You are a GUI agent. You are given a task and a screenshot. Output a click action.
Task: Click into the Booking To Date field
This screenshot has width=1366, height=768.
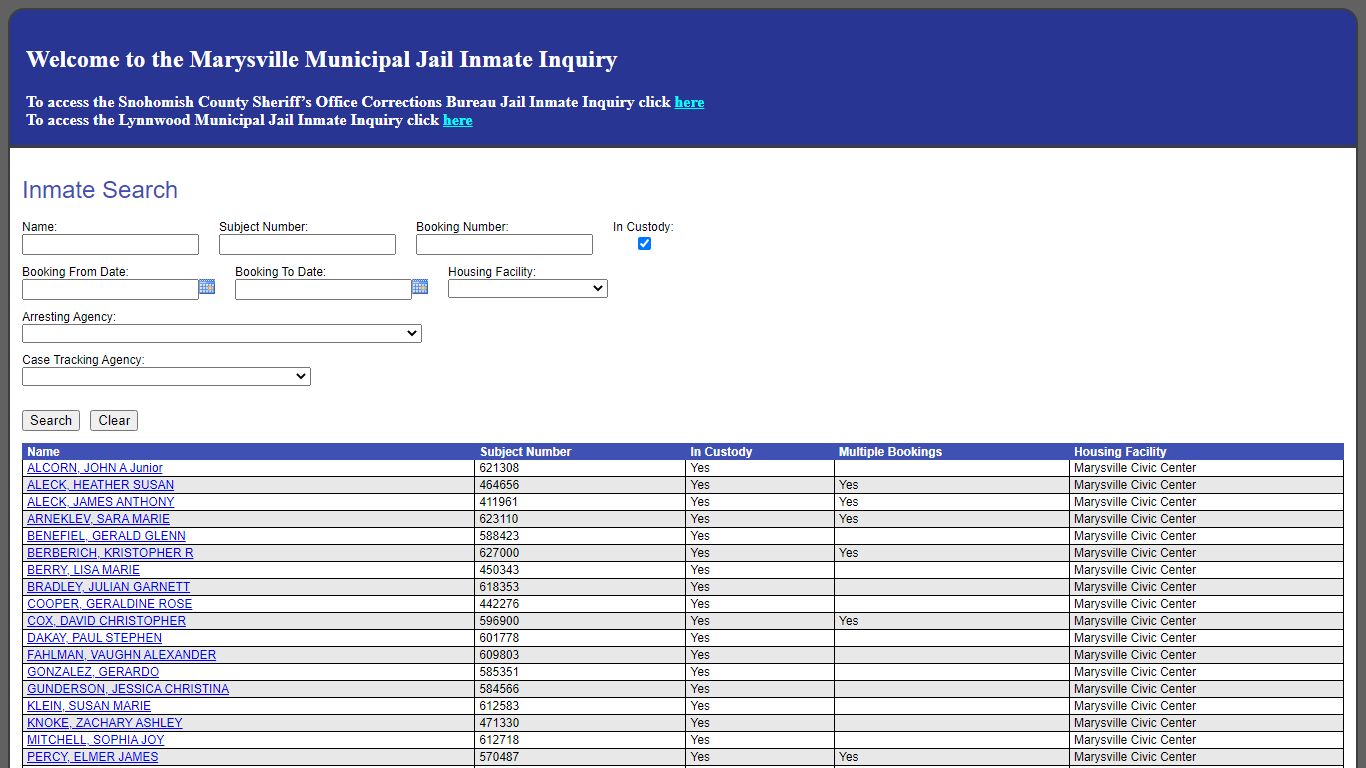click(x=324, y=289)
